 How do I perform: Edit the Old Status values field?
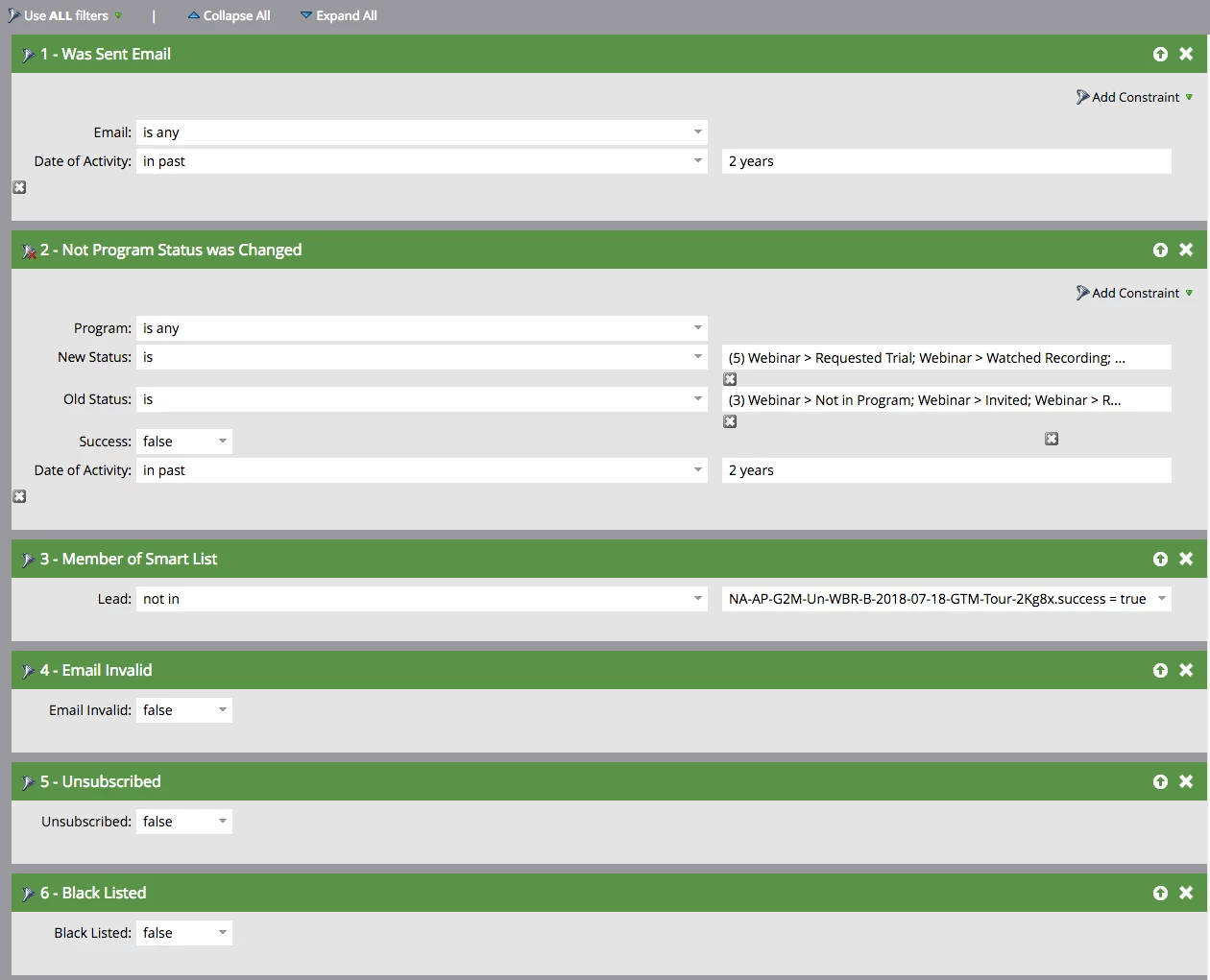946,399
